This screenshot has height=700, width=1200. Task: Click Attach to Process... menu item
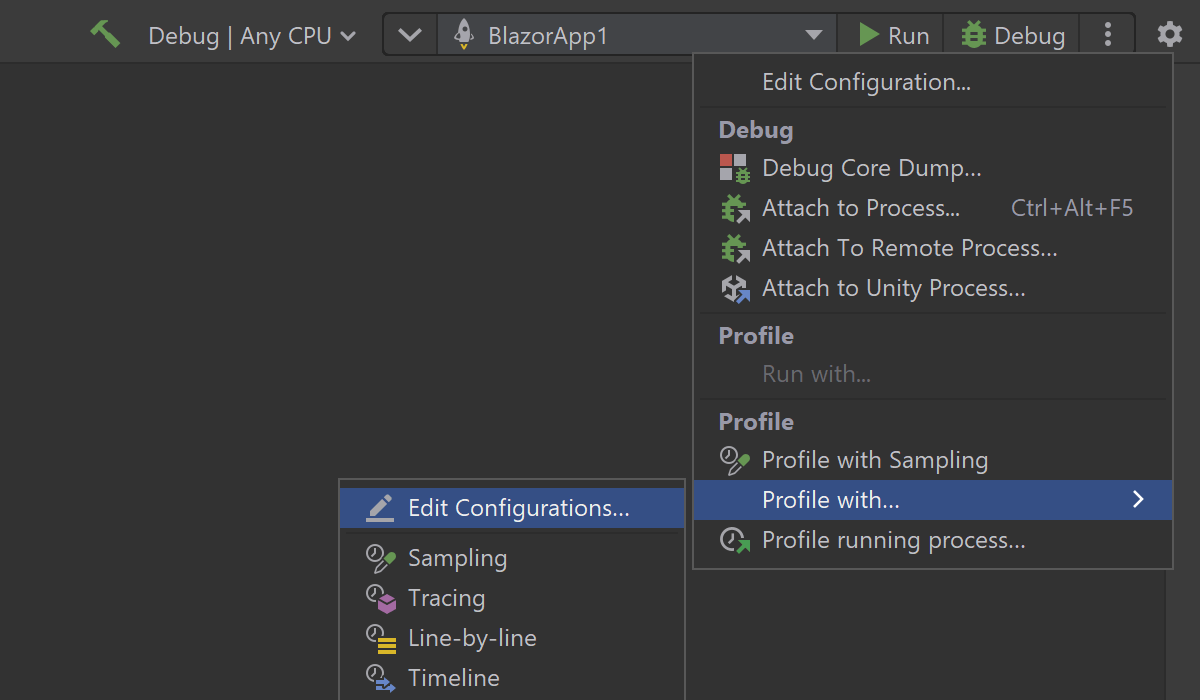[x=860, y=208]
